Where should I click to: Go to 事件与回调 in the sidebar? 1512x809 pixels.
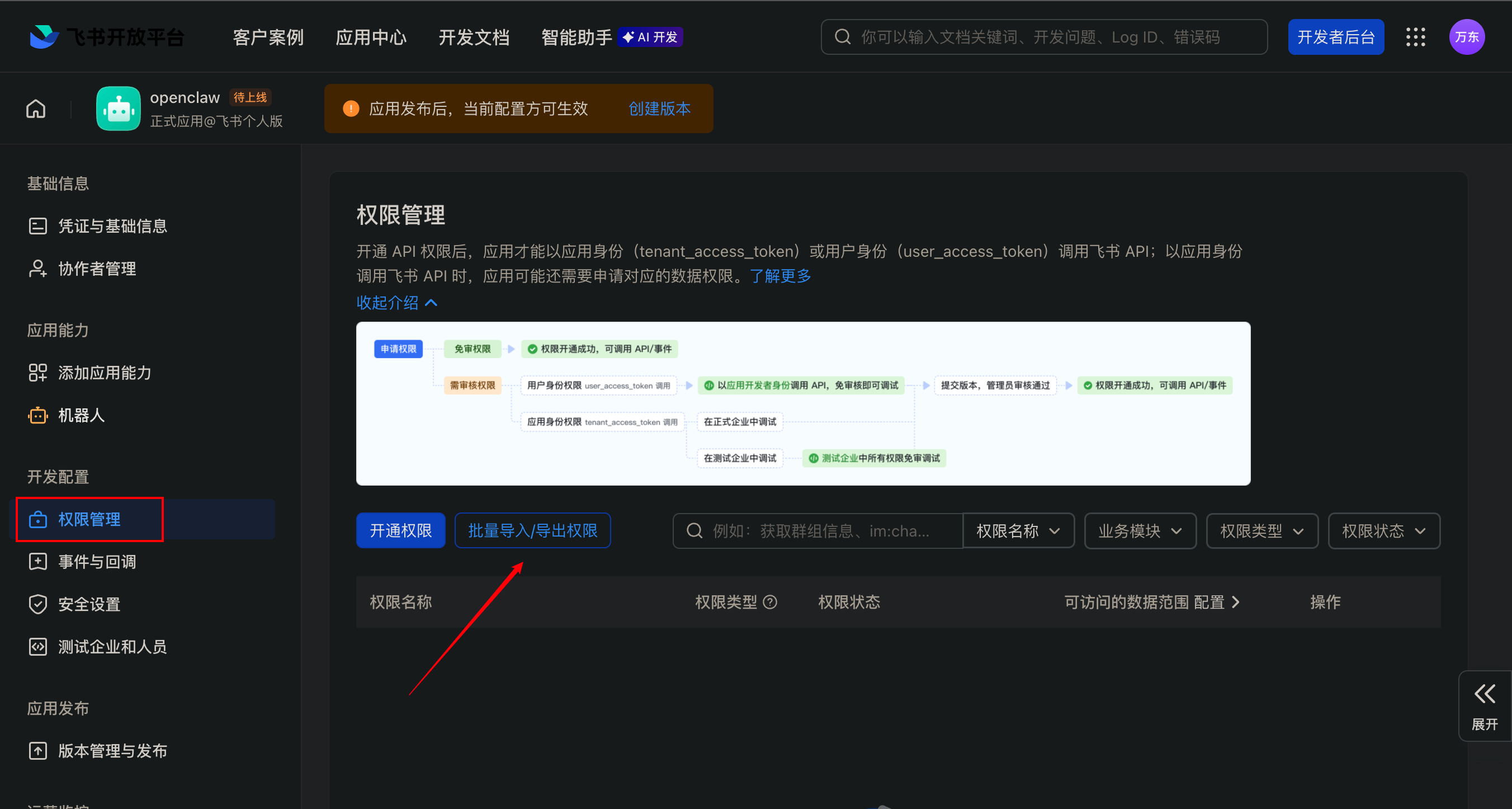pyautogui.click(x=97, y=562)
